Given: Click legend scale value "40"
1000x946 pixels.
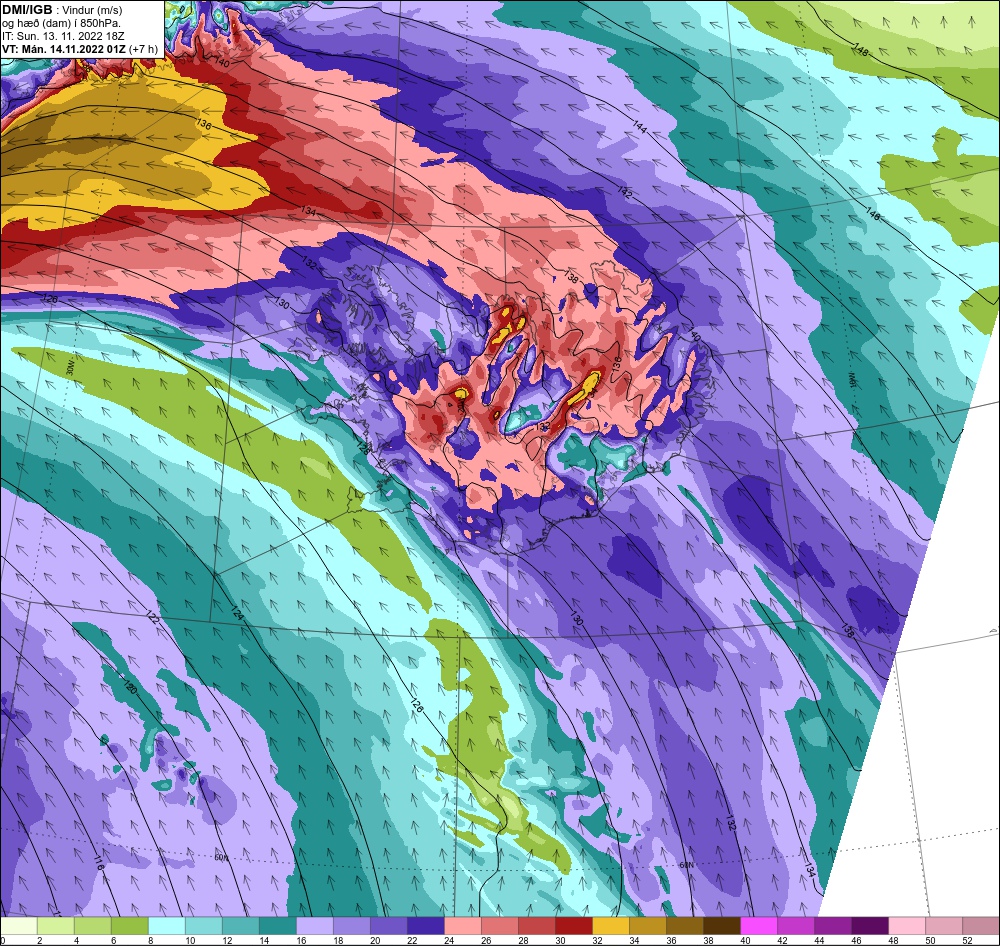Looking at the screenshot, I should click(745, 940).
